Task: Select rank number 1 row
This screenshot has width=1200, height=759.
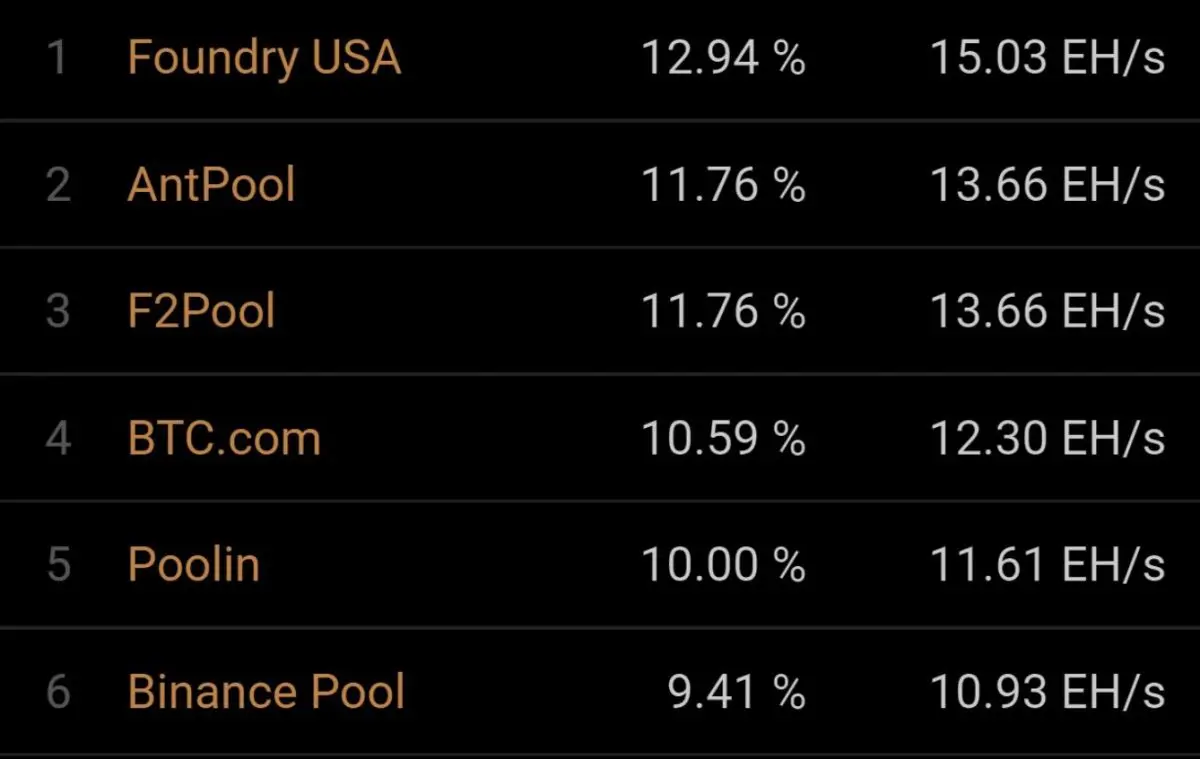Action: tap(600, 60)
